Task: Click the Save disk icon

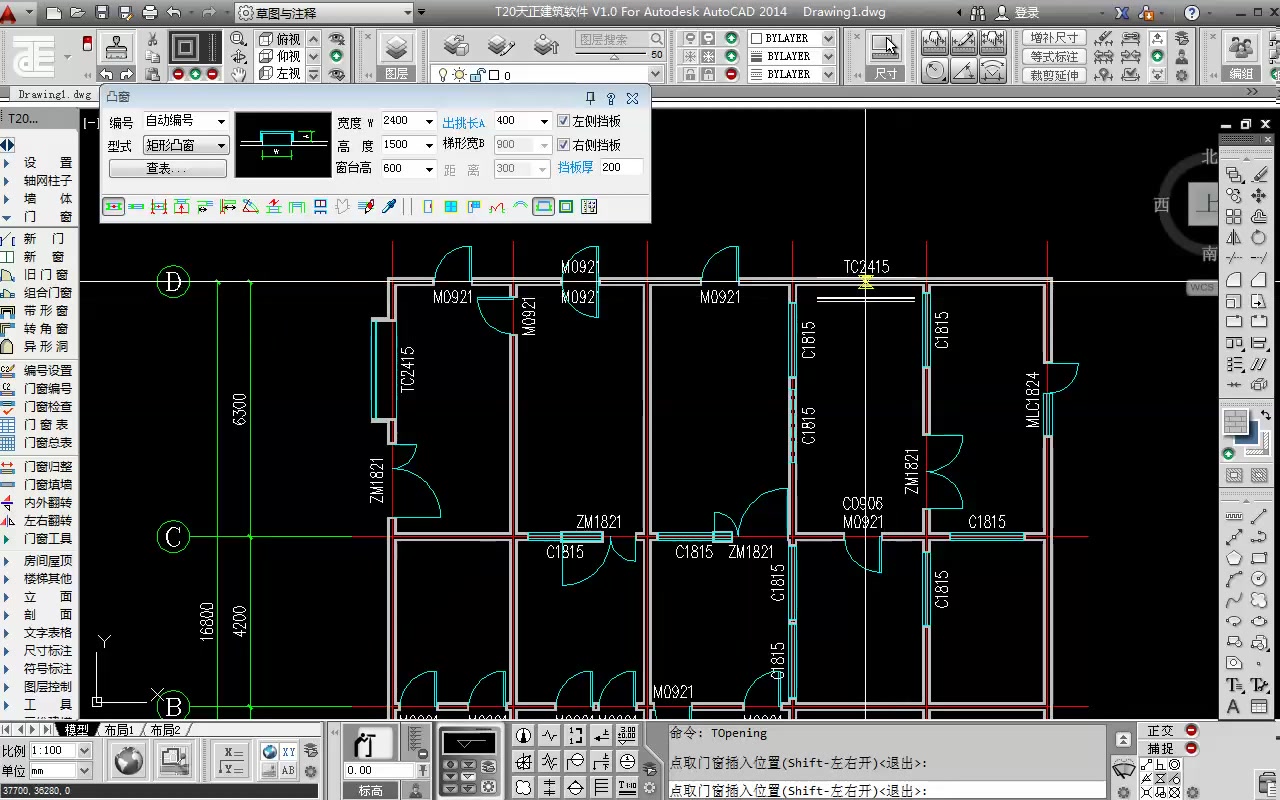Action: pyautogui.click(x=102, y=13)
